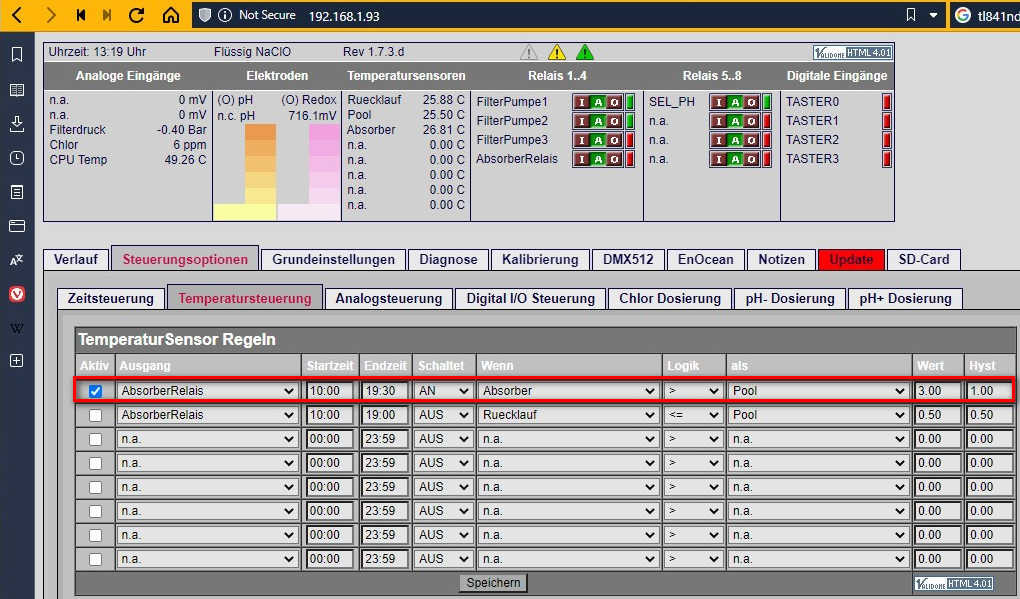Toggle Aktiv checkbox for the Absorber rule
This screenshot has height=599, width=1020.
[95, 391]
